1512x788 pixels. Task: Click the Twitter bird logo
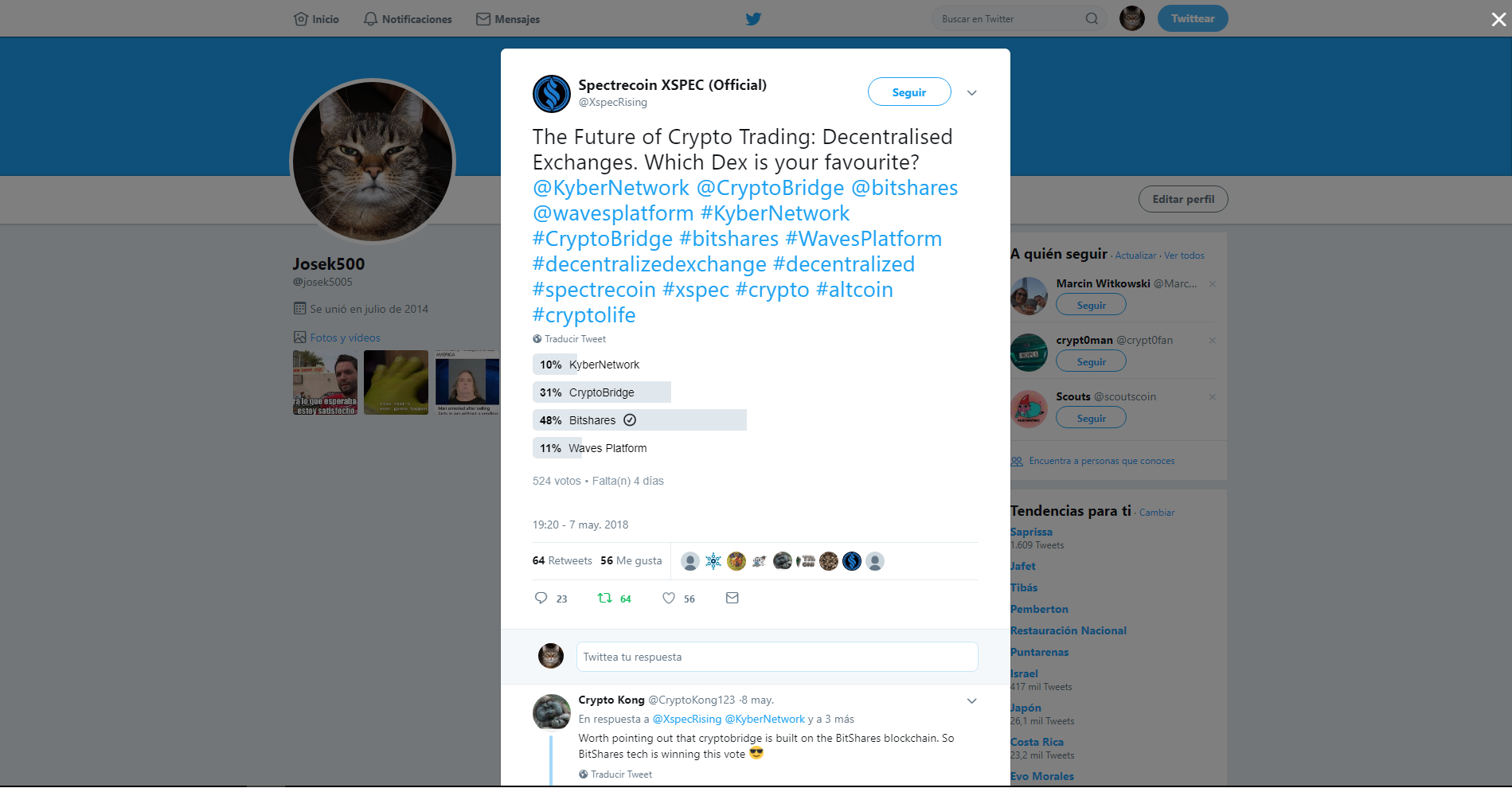point(753,18)
